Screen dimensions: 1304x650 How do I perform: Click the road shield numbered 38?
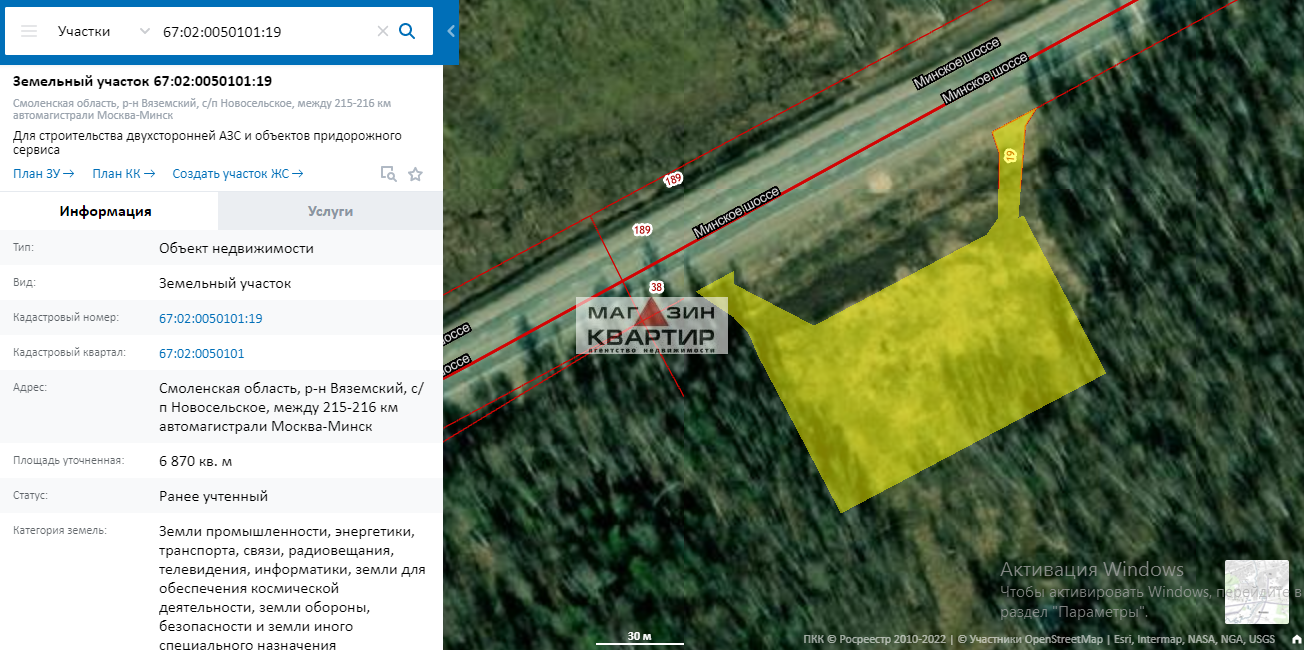[656, 288]
